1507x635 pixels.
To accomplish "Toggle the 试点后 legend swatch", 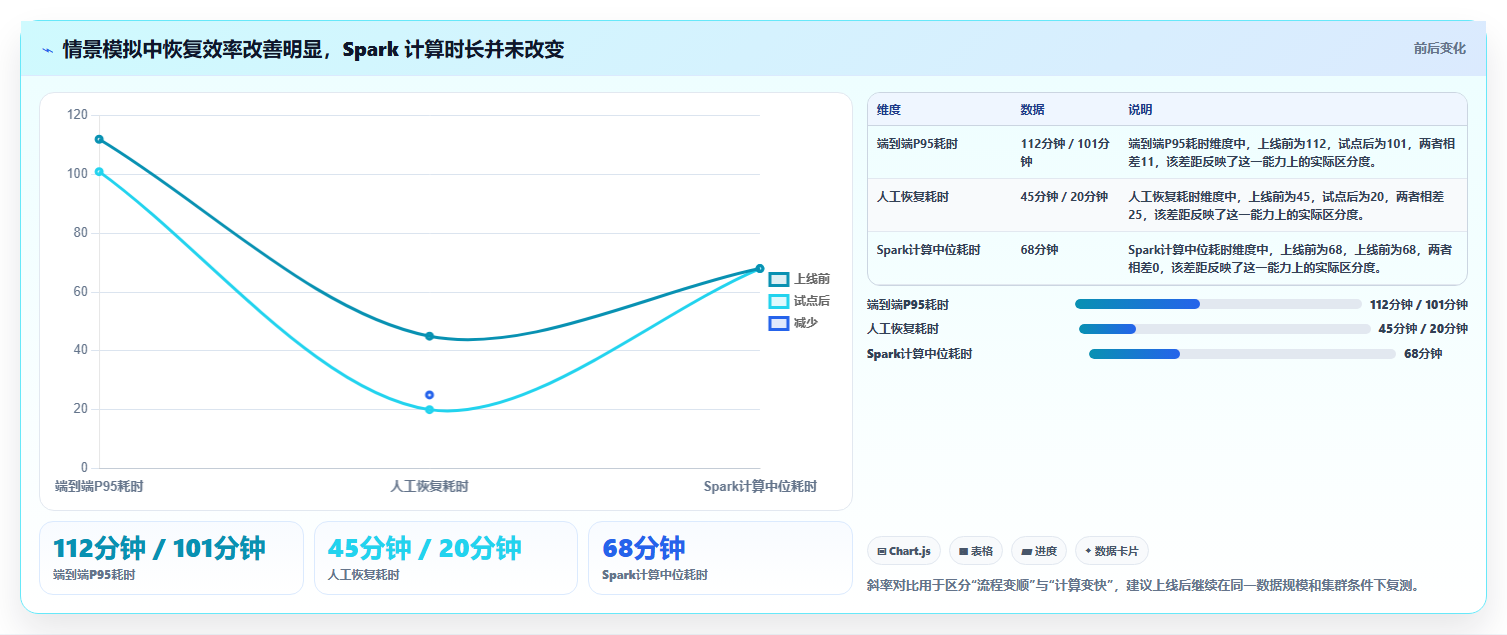I will click(779, 301).
